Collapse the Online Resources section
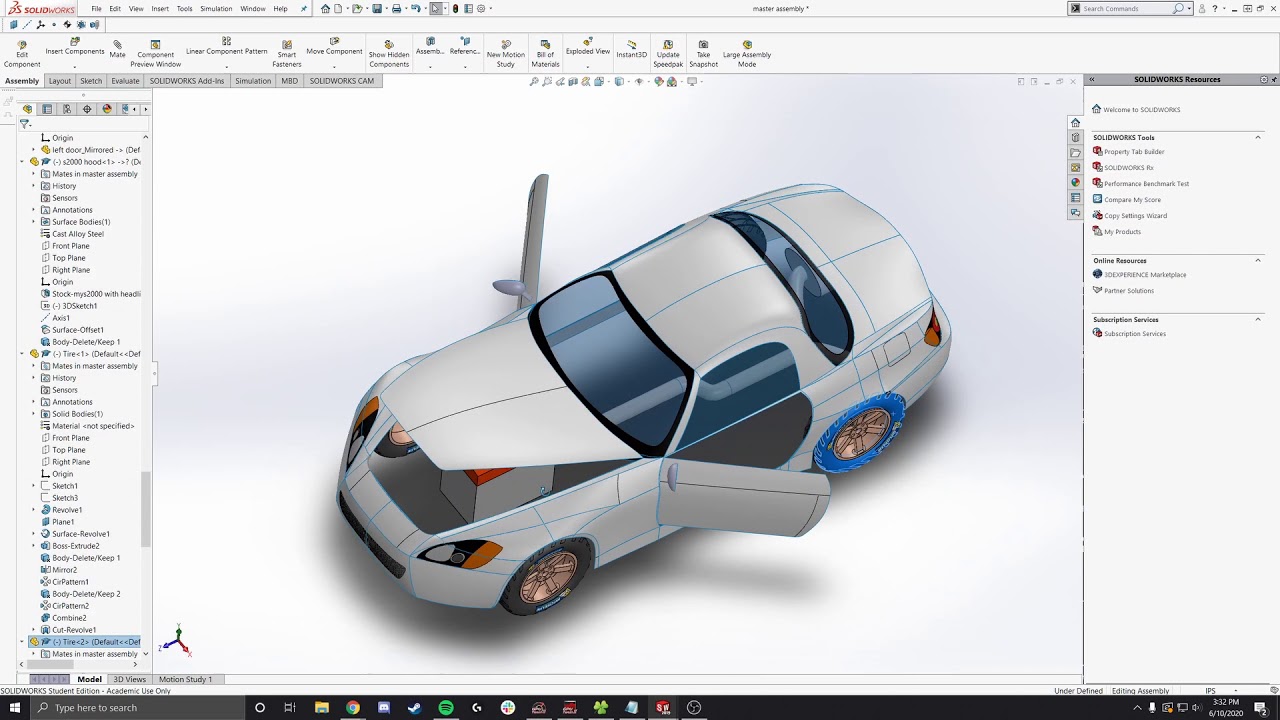This screenshot has width=1280, height=720. (1258, 260)
